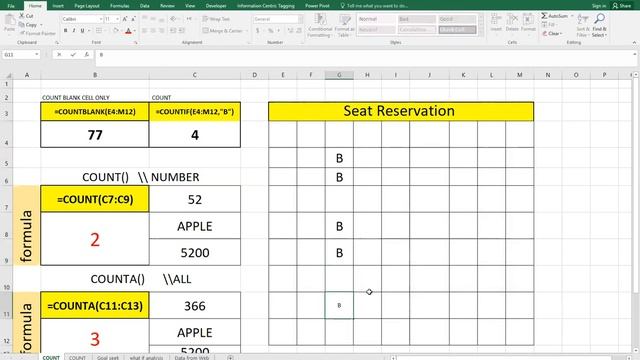Image resolution: width=640 pixels, height=360 pixels.
Task: Click Tell me what you want to do
Action: tap(374, 6)
